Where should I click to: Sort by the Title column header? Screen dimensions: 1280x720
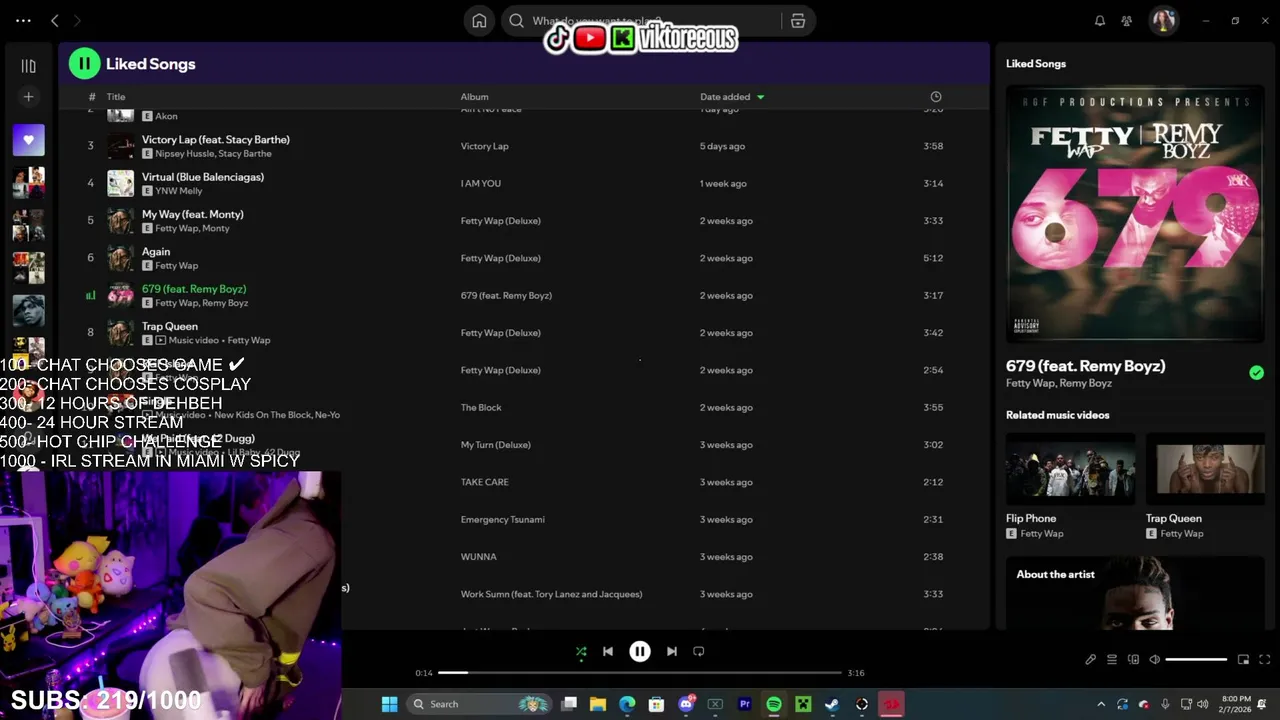point(116,97)
